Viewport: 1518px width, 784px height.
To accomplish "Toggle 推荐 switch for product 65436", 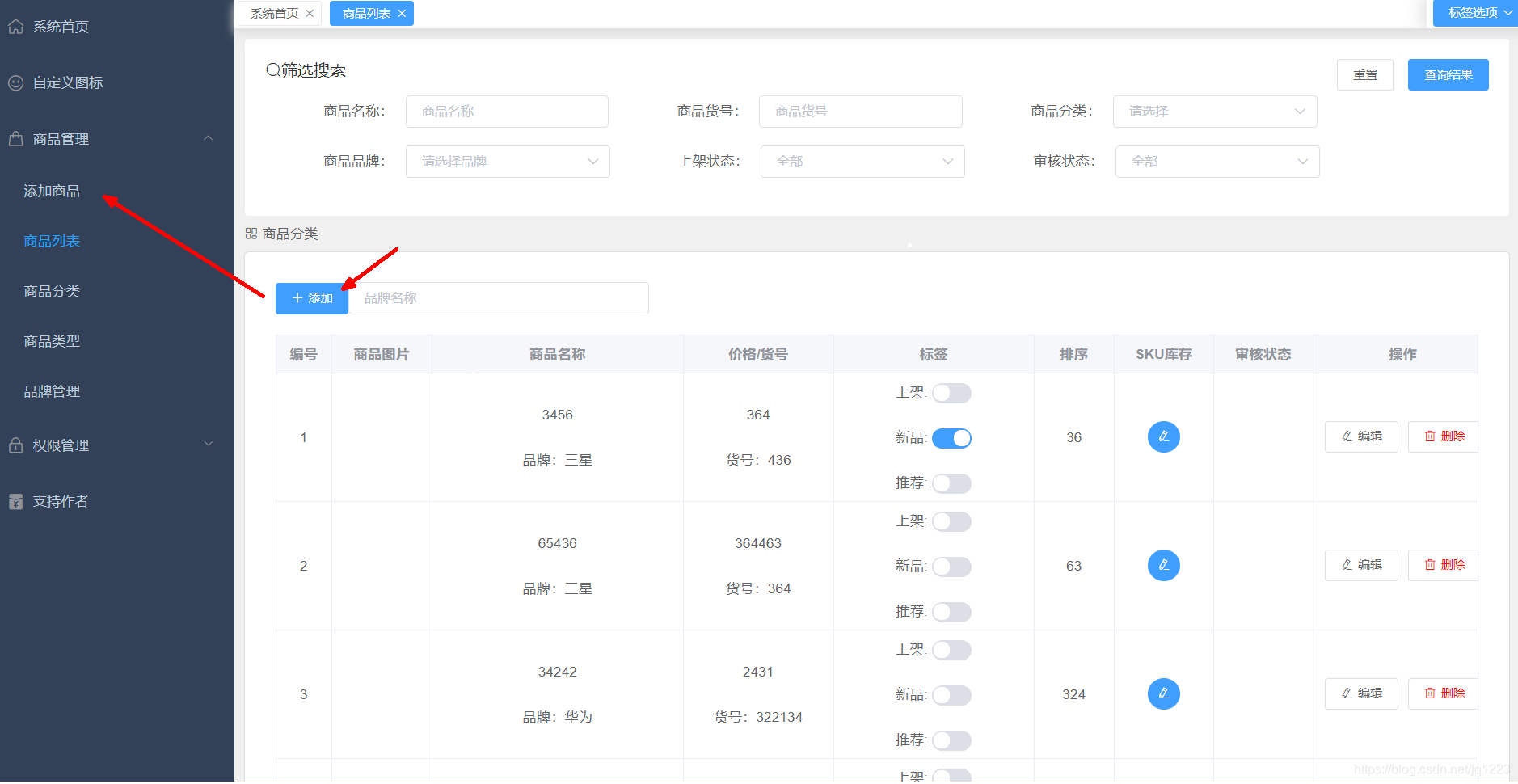I will (951, 612).
